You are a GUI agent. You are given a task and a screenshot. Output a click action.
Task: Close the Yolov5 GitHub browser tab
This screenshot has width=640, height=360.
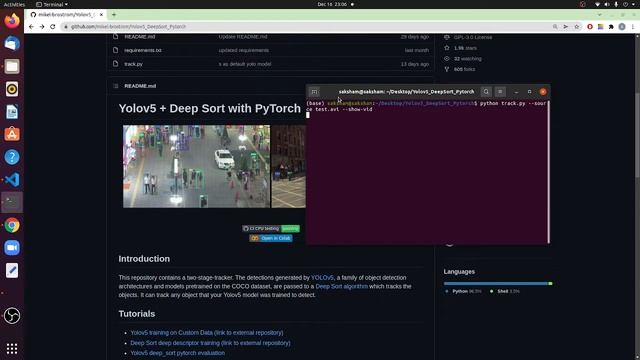pos(101,14)
